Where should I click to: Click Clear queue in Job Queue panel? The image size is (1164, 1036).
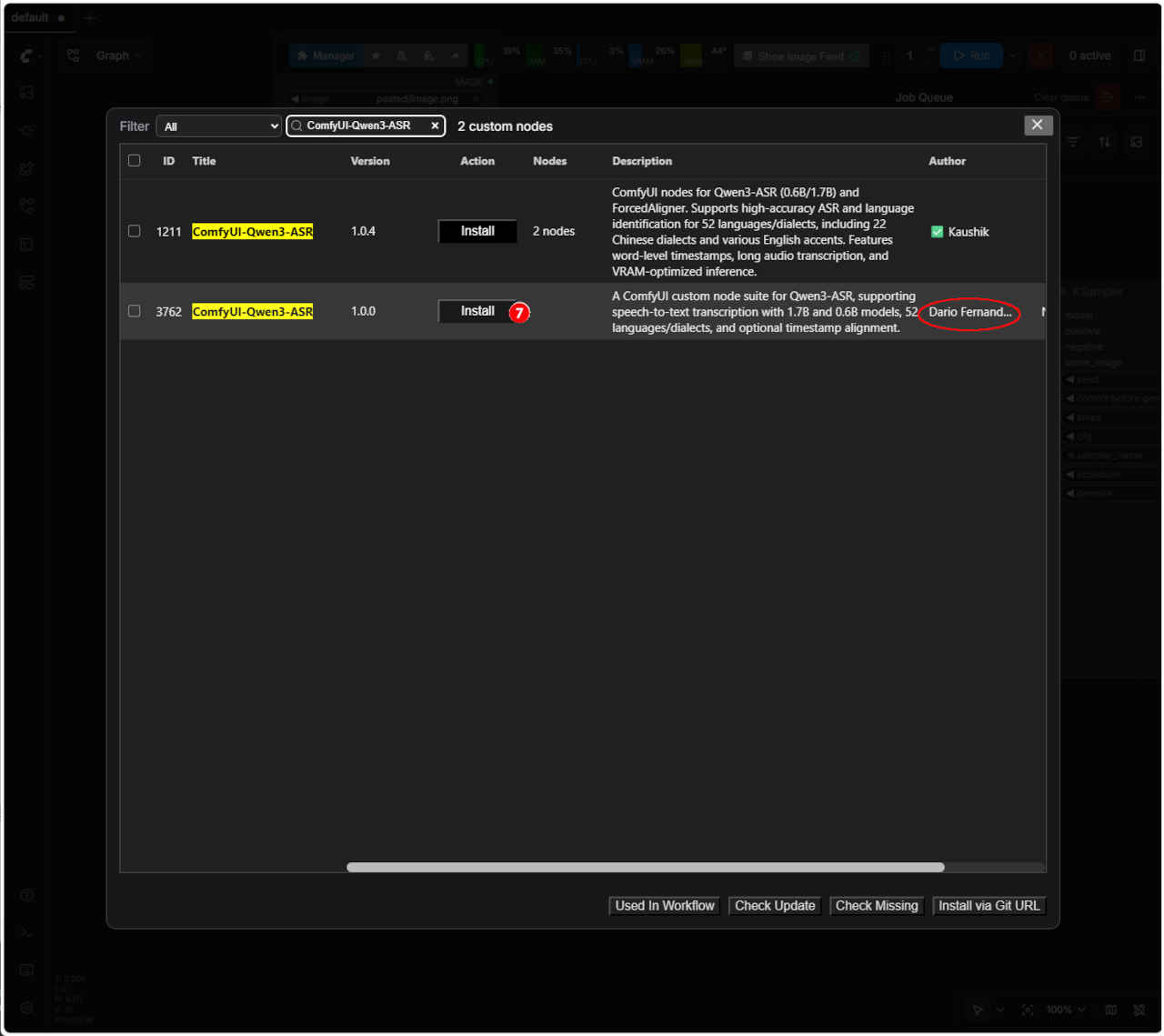pyautogui.click(x=1061, y=97)
